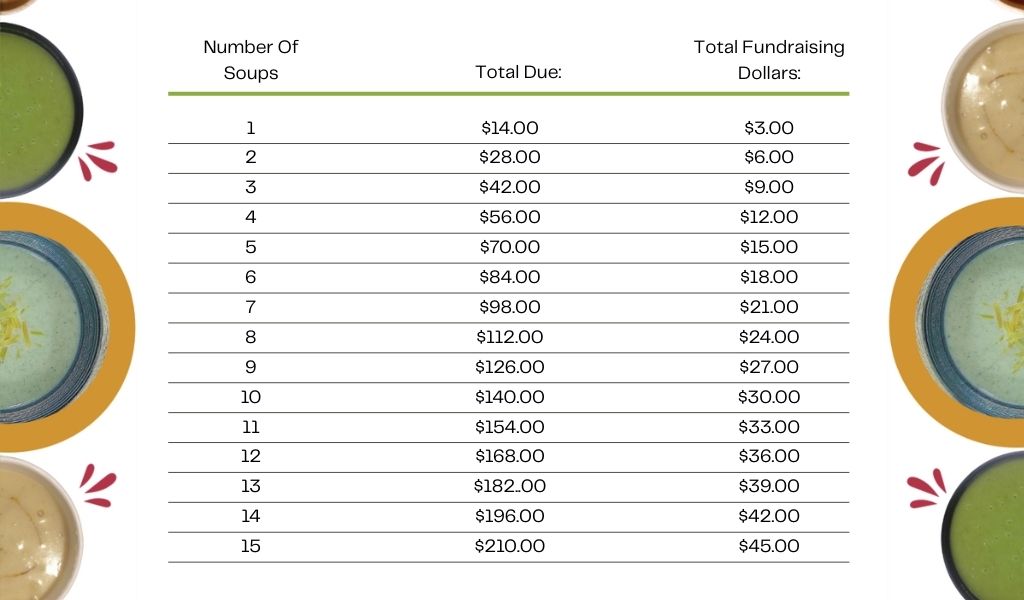Select the red splash marks at upper right
This screenshot has width=1024, height=600.
point(927,162)
